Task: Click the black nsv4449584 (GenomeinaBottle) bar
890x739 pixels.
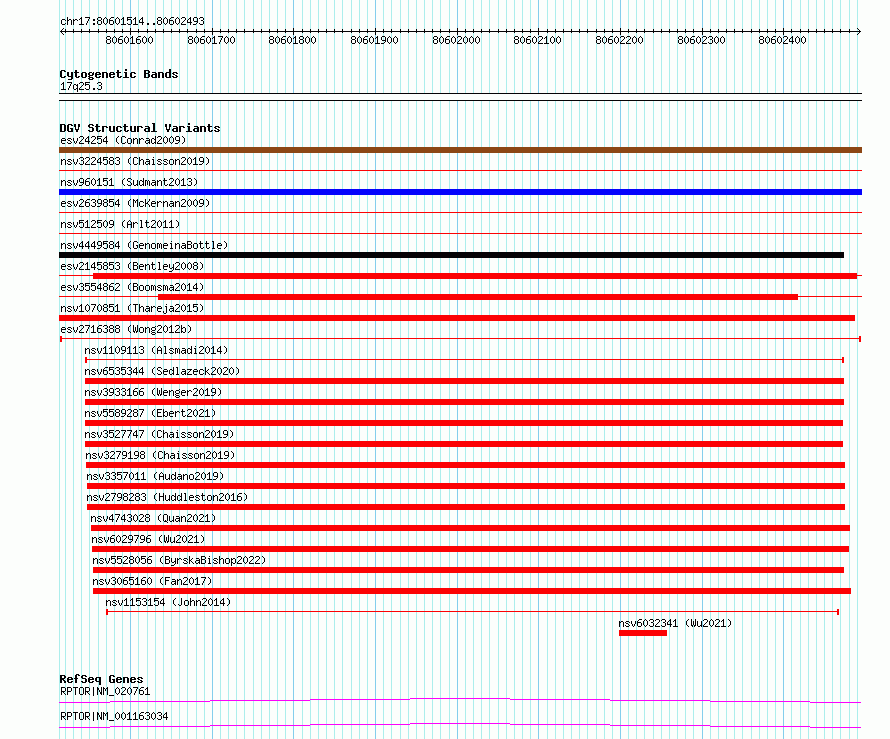Action: click(x=451, y=255)
